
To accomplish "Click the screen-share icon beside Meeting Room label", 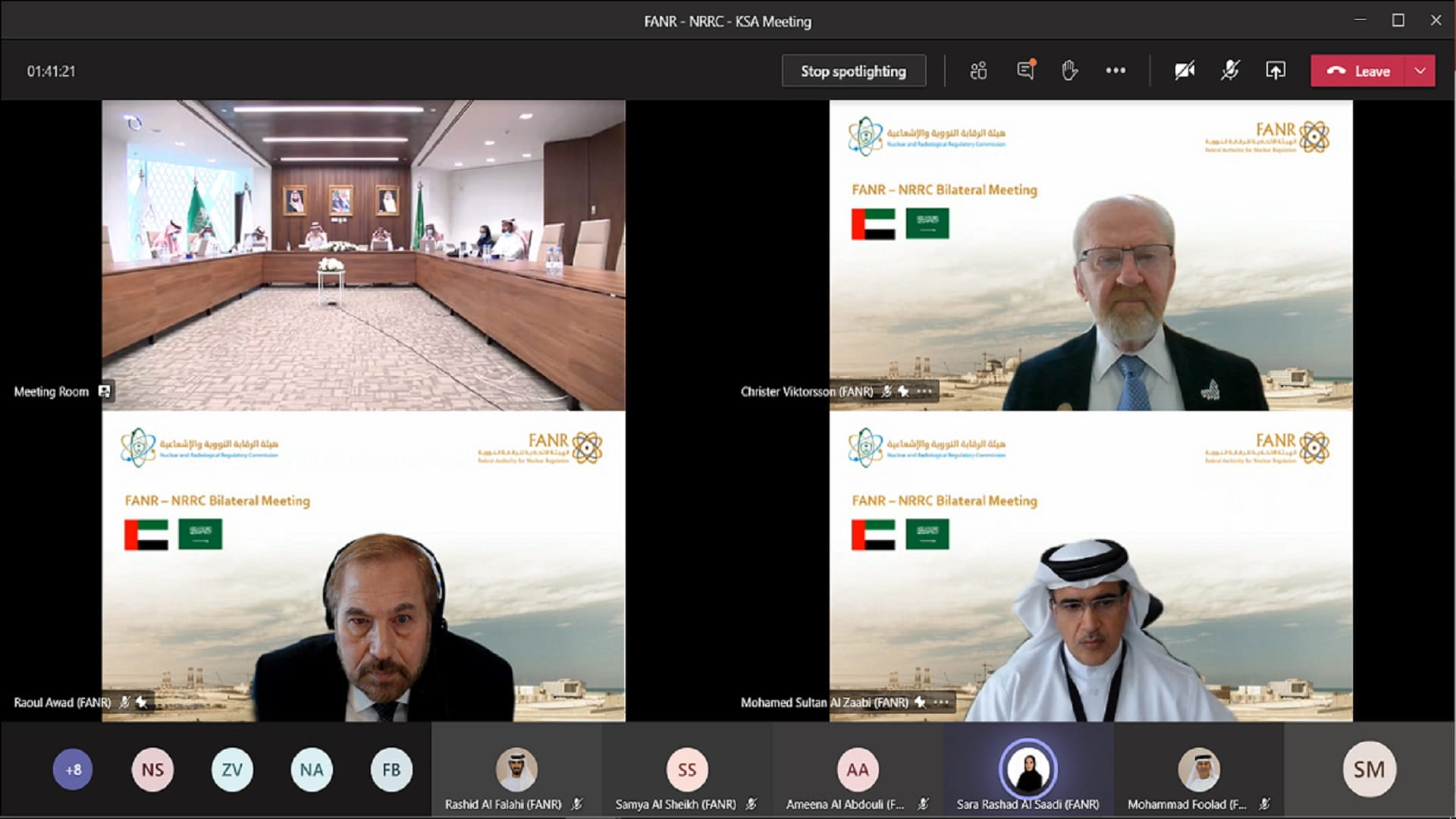I will click(104, 391).
